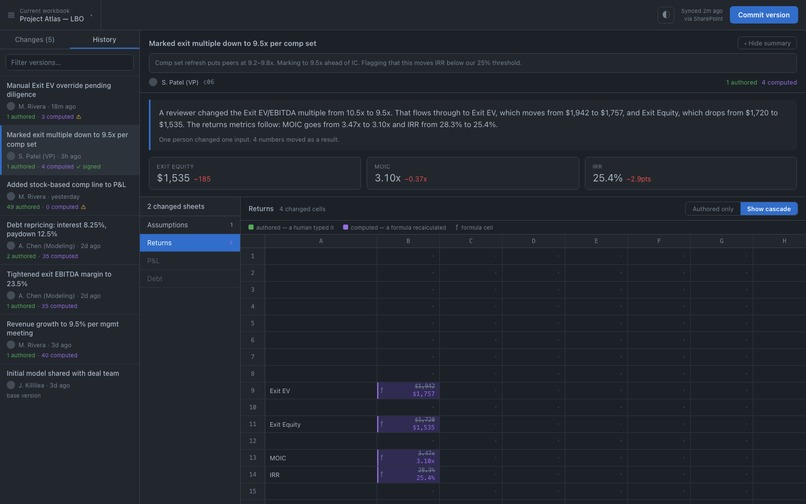Click the formula cell legend icon
Screen dimensions: 806x504
[x=456, y=227]
